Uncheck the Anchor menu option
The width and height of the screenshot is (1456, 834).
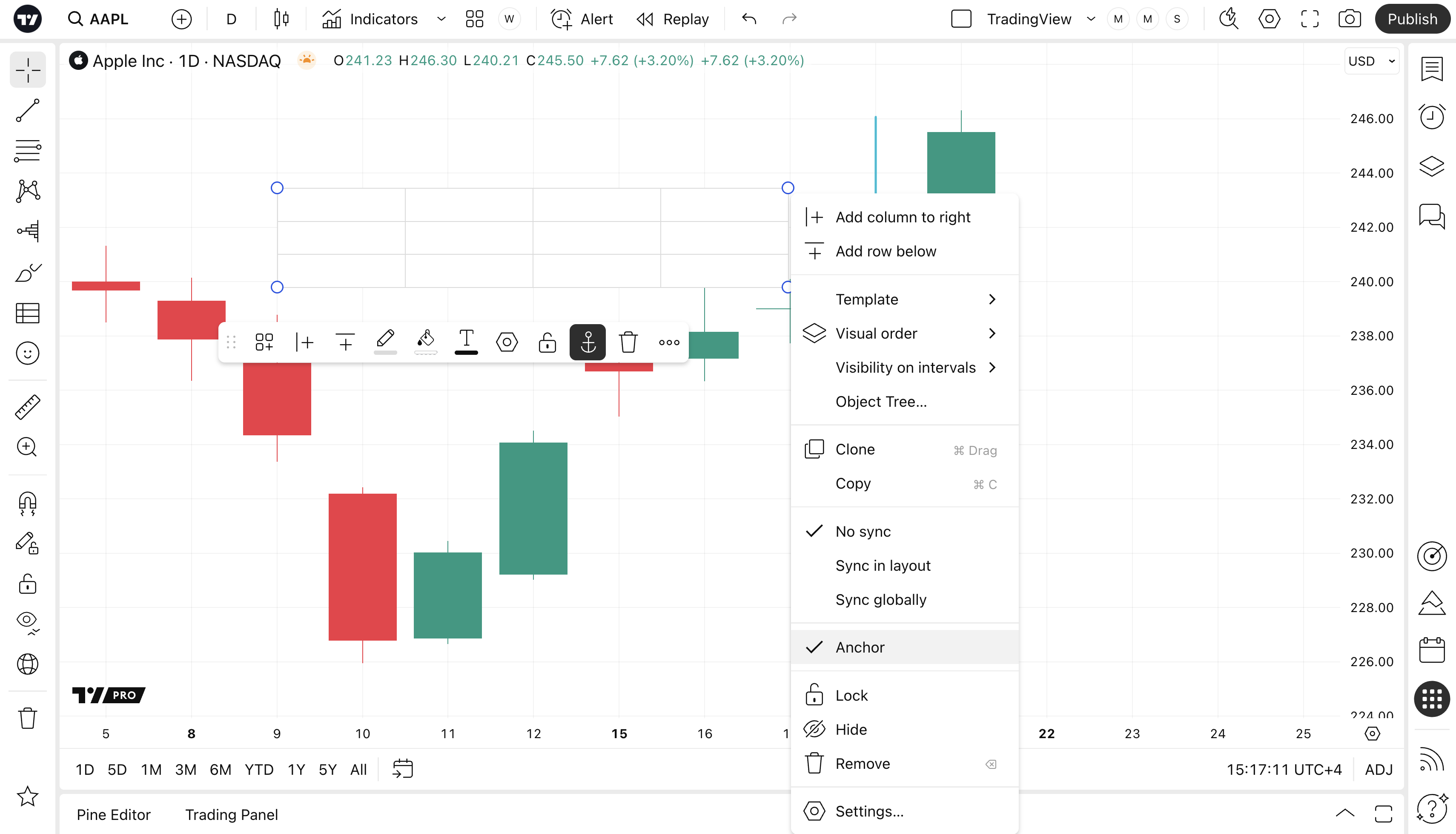tap(860, 647)
